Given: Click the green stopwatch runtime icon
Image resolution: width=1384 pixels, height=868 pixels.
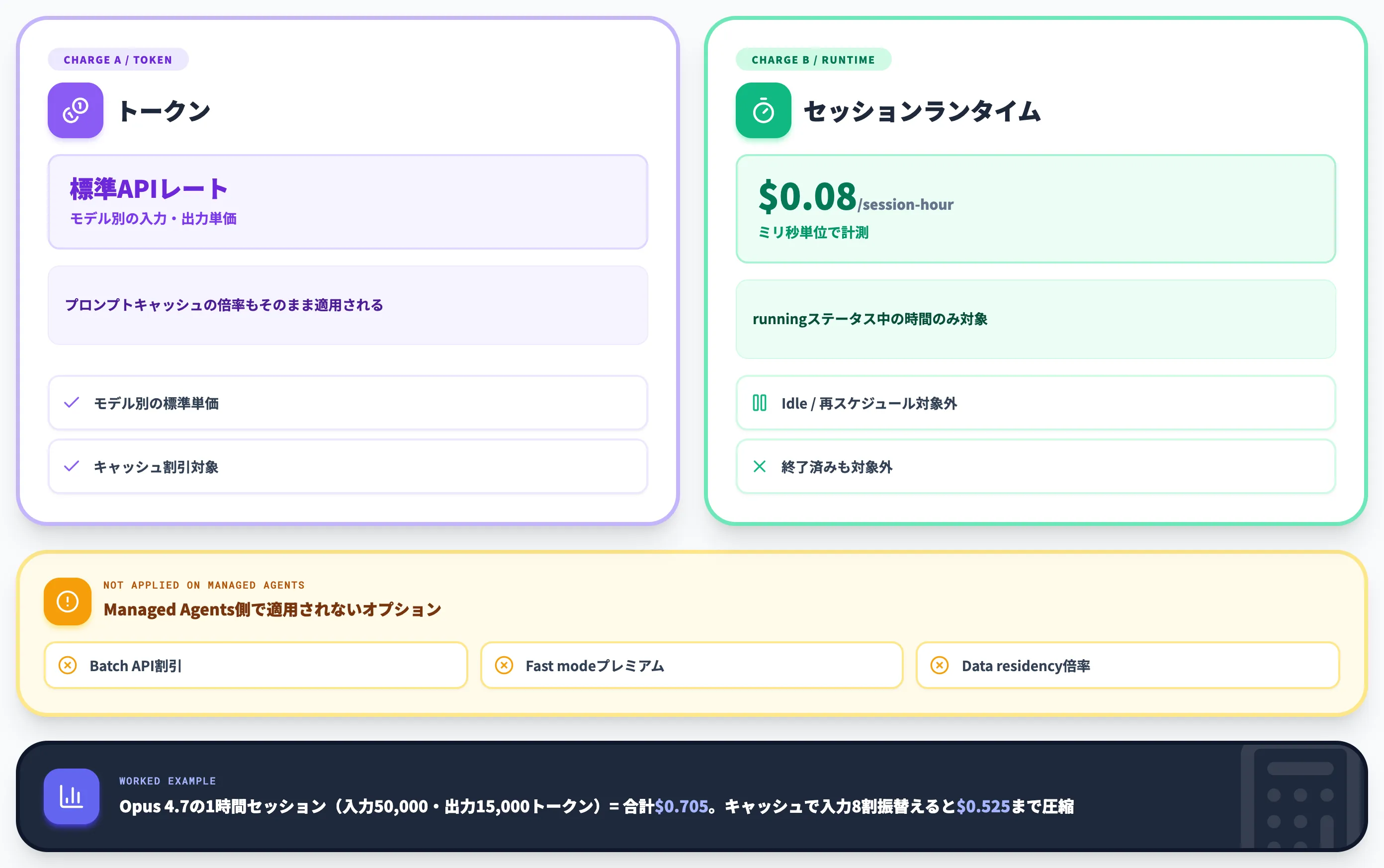Looking at the screenshot, I should [x=763, y=110].
